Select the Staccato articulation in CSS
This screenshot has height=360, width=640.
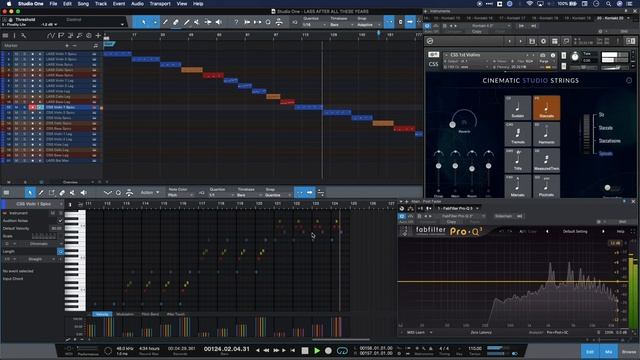click(547, 108)
